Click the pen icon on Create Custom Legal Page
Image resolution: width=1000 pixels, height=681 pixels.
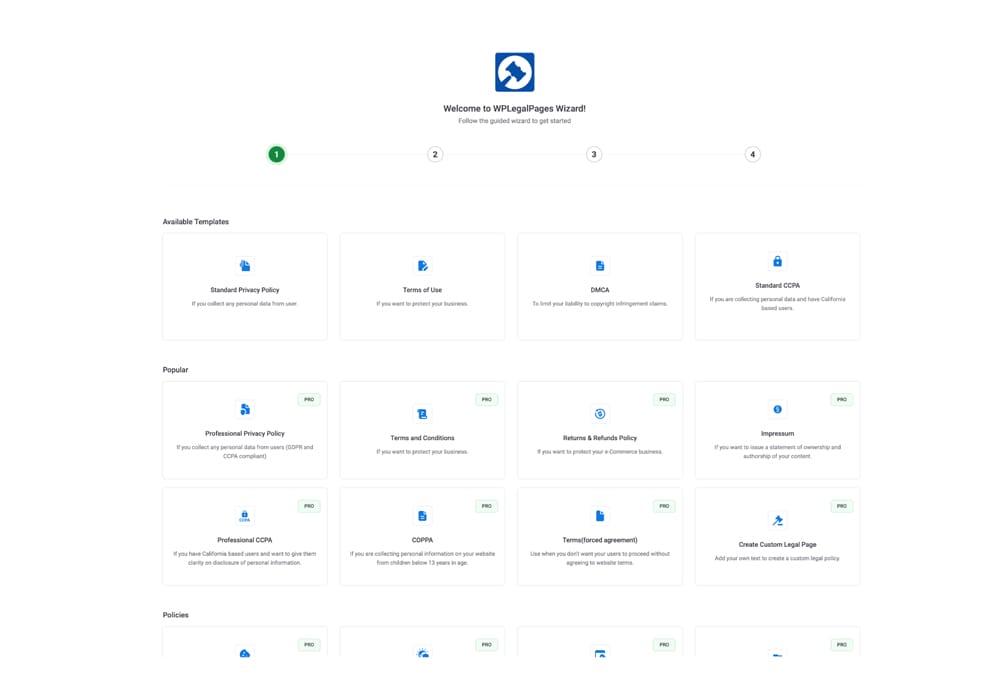click(x=777, y=518)
